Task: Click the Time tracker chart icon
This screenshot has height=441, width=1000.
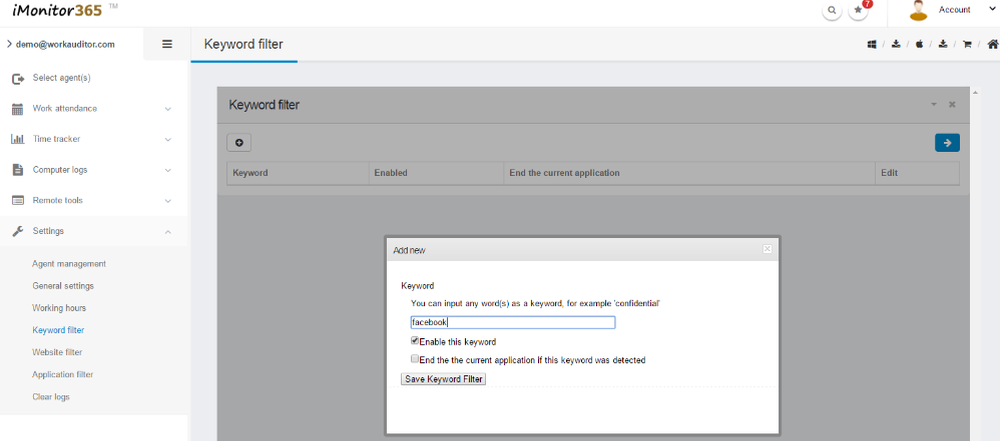Action: [18, 139]
